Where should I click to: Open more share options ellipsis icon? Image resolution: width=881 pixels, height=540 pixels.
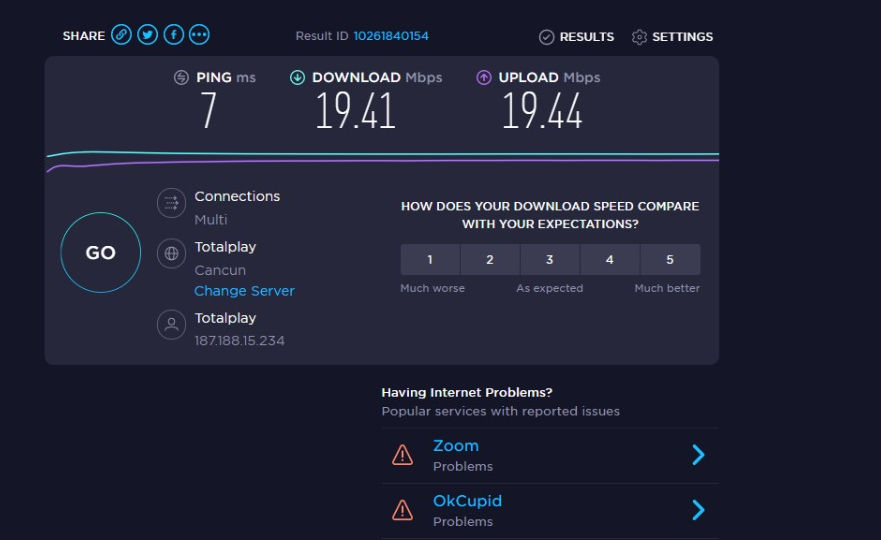tap(199, 35)
